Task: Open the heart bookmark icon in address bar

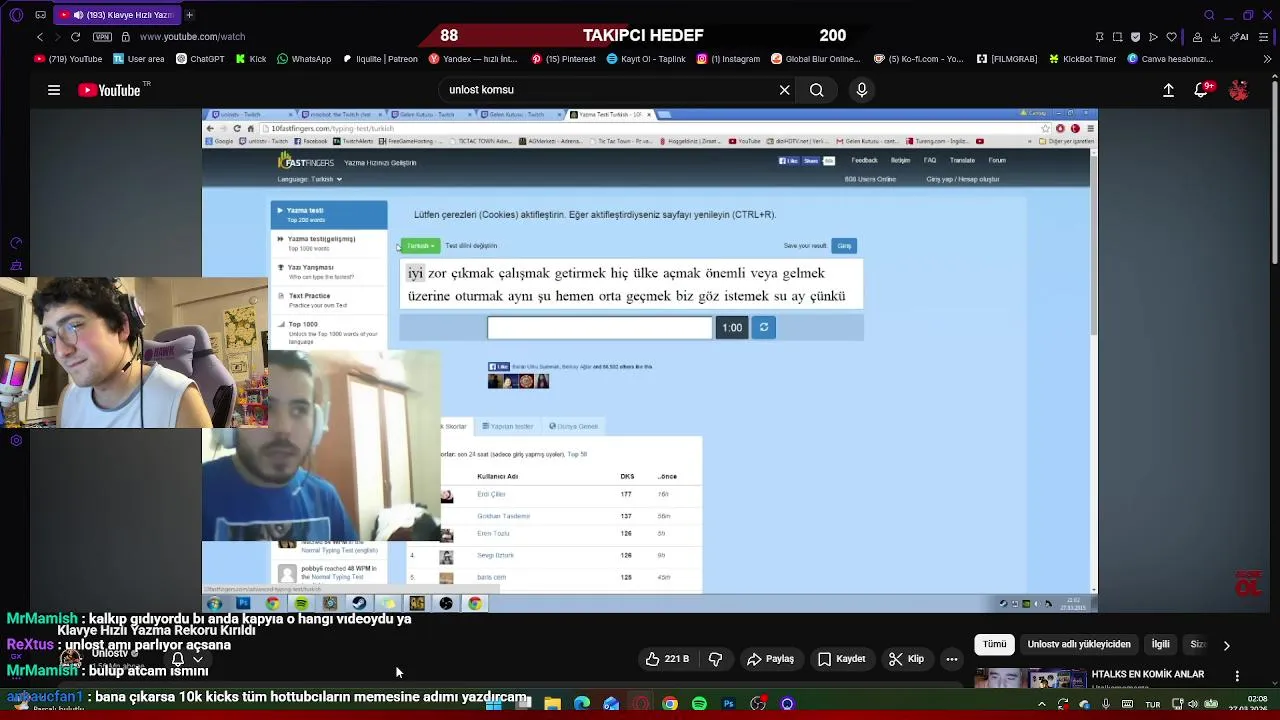Action: 1171,37
